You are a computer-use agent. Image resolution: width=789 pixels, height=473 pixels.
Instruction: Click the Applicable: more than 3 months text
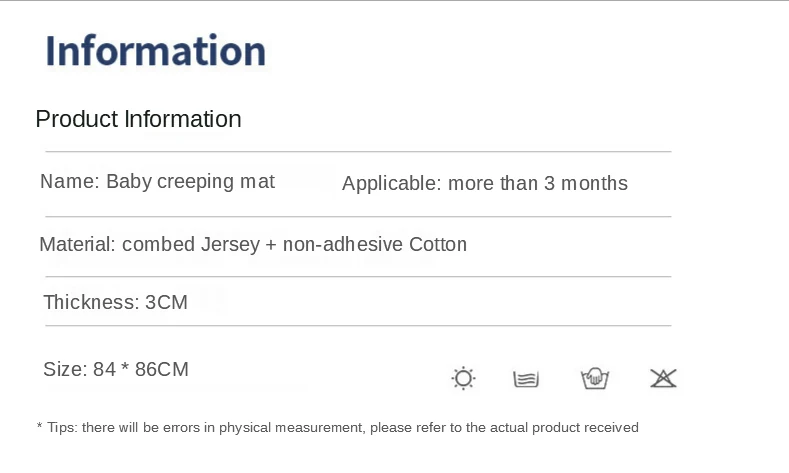tap(485, 183)
